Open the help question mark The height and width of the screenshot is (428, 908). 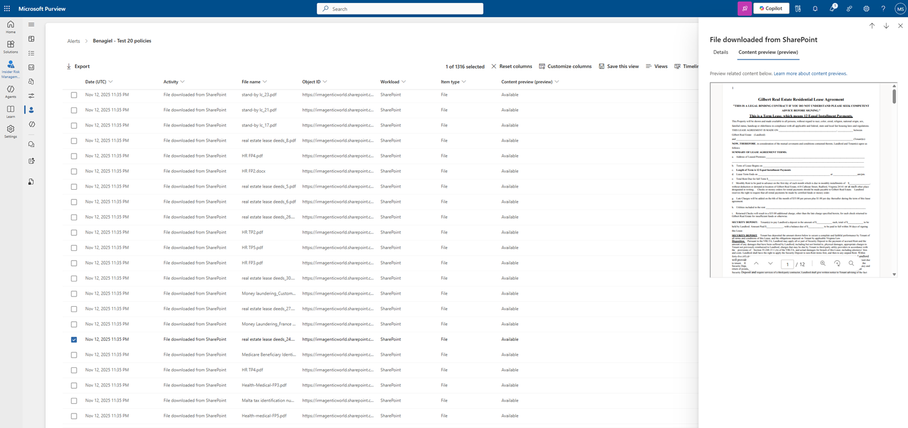pyautogui.click(x=883, y=9)
